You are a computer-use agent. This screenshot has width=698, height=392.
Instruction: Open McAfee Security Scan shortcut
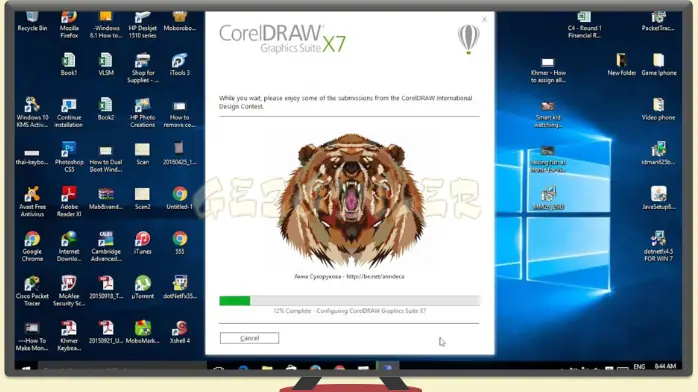[69, 291]
